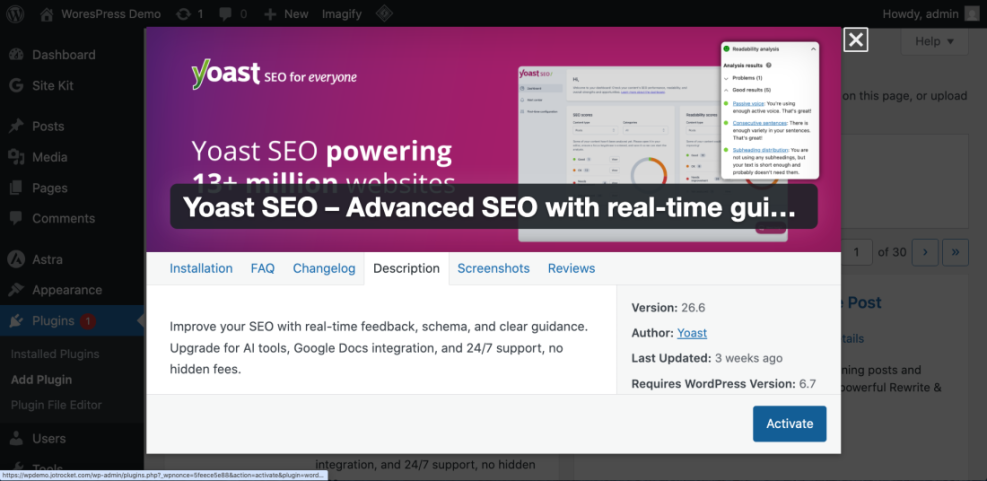Open pending updates icon showing 1
987x481 pixels.
coord(191,14)
